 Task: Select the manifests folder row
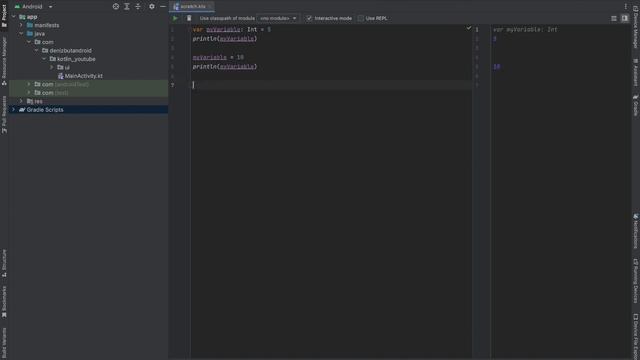pyautogui.click(x=88, y=25)
